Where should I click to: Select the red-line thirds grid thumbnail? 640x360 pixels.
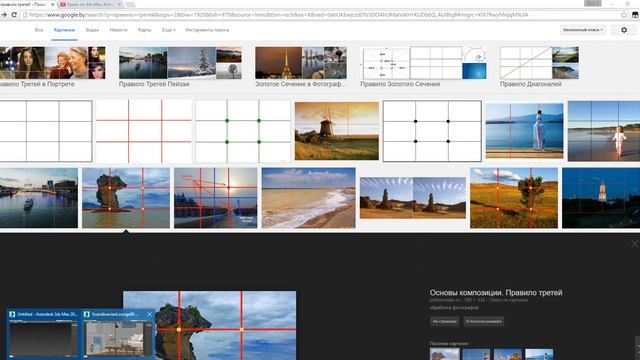click(144, 131)
